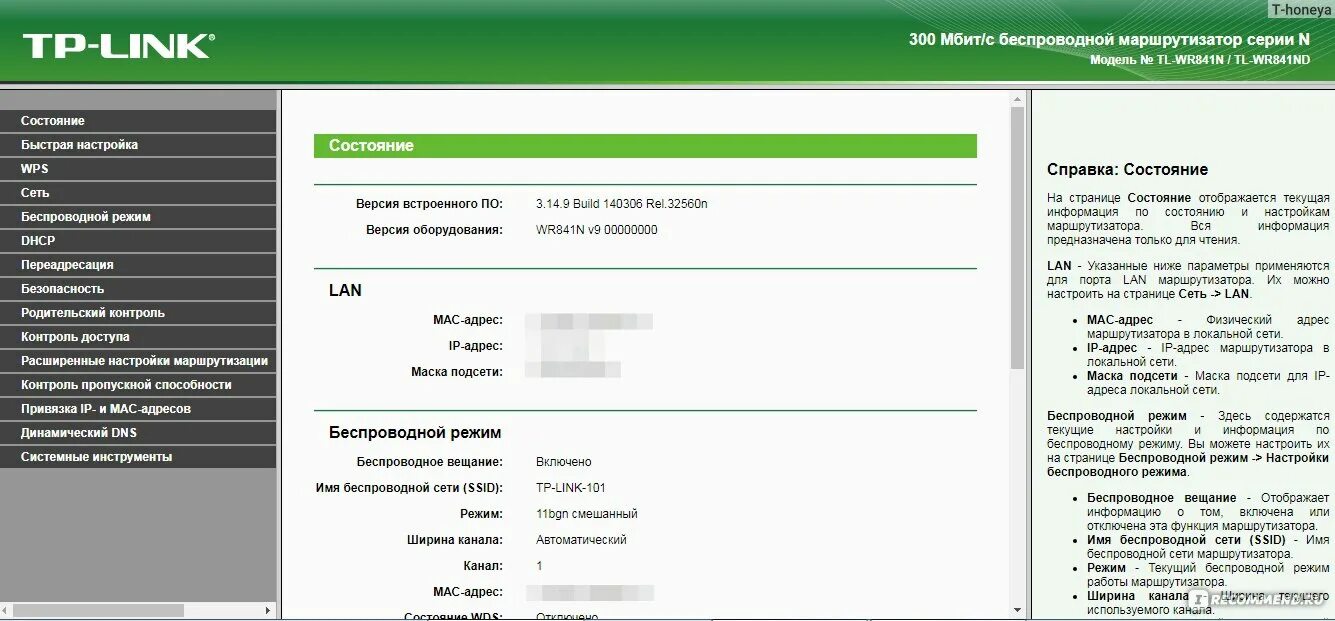Click the Беспроводной режим section heading
This screenshot has width=1335, height=621.
pos(415,433)
